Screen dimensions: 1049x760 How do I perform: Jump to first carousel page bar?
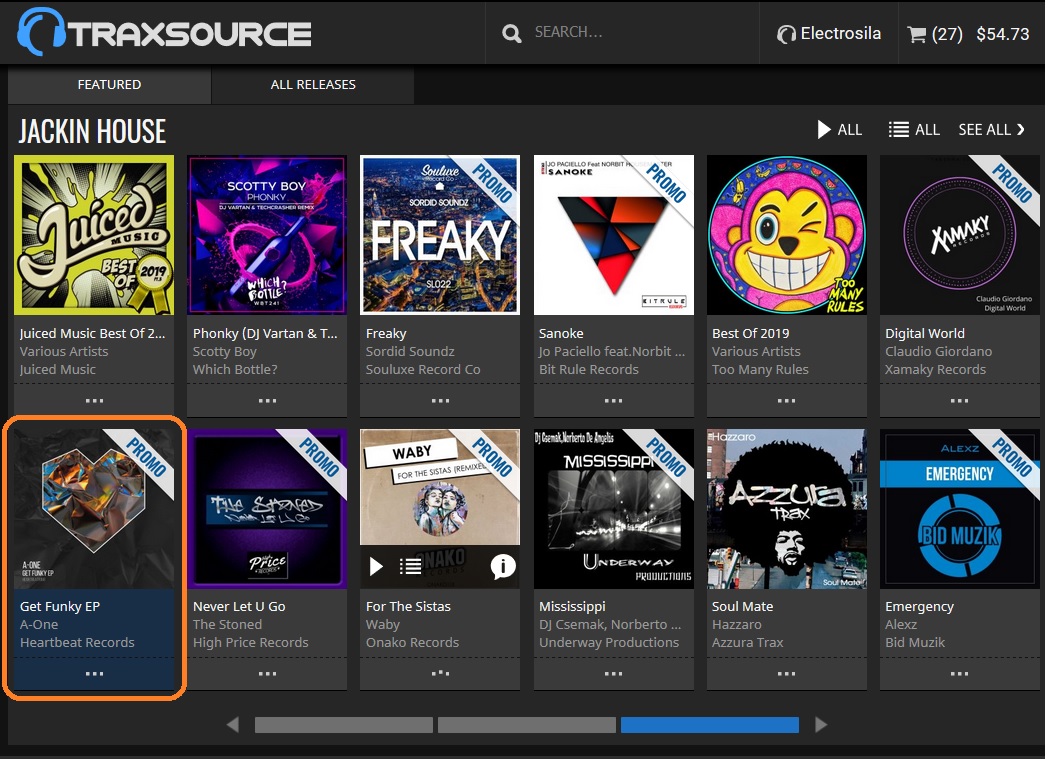(344, 725)
